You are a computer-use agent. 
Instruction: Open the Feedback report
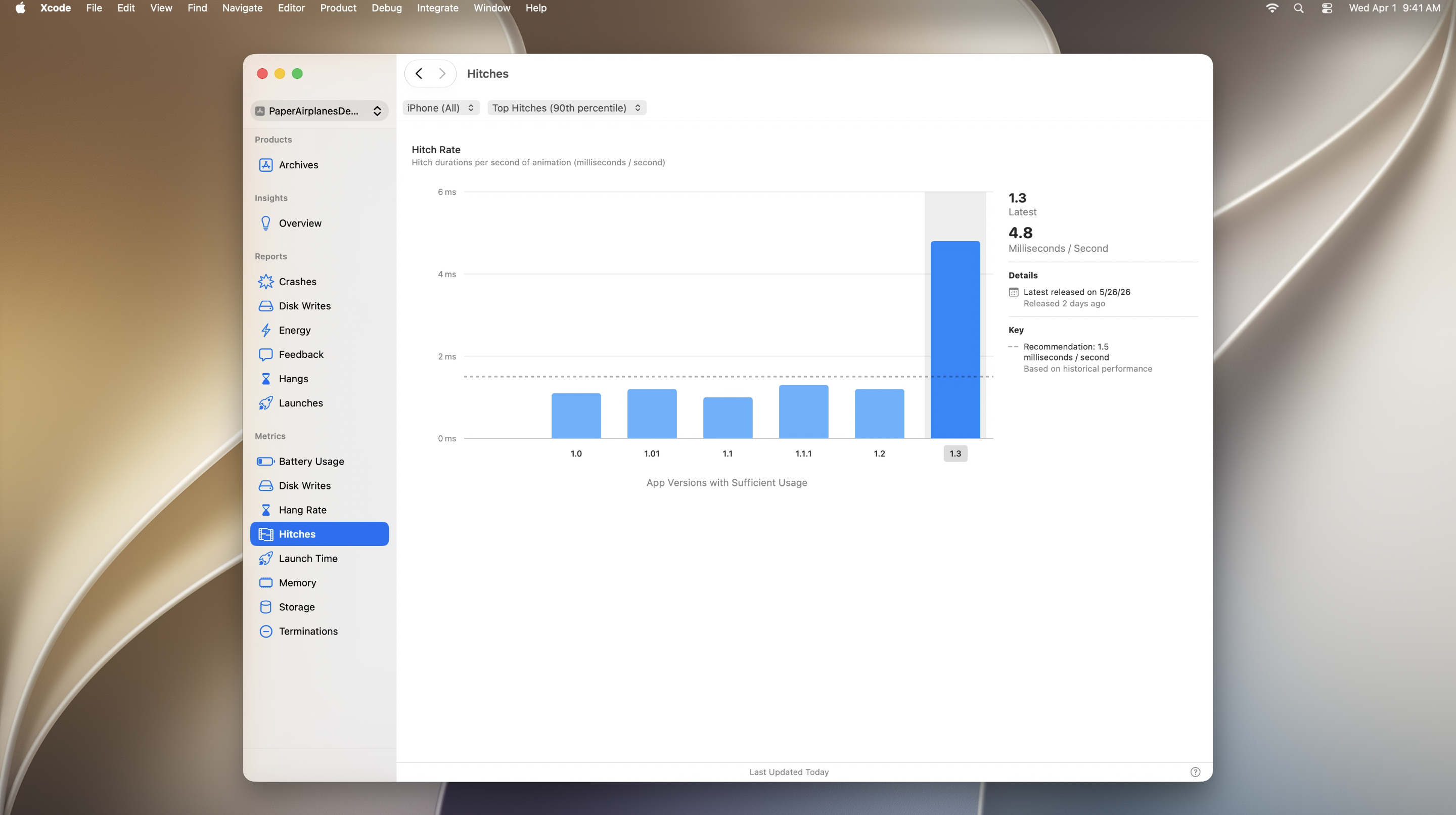pyautogui.click(x=320, y=354)
